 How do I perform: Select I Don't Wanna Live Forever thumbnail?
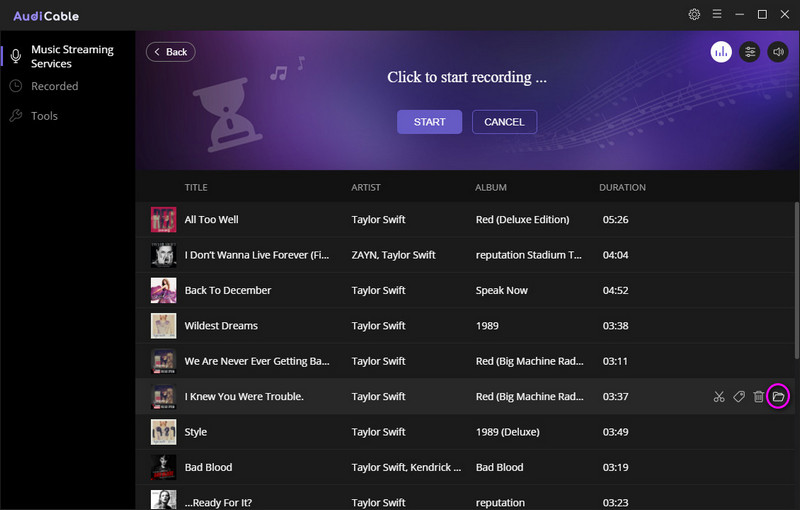pos(163,255)
